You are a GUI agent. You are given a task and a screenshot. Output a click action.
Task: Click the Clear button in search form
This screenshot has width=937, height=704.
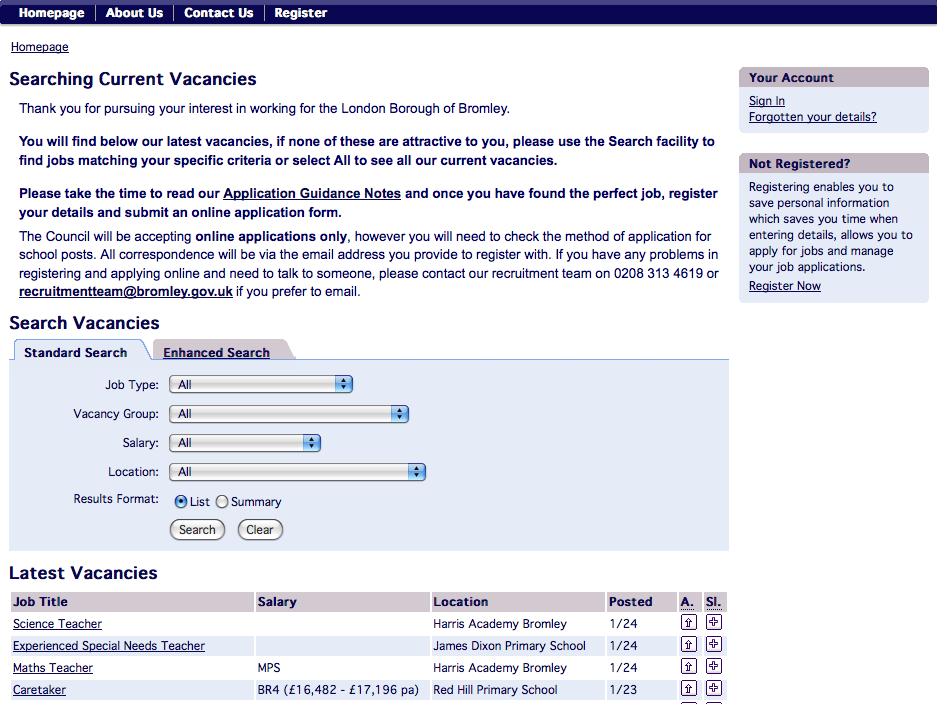click(x=260, y=530)
